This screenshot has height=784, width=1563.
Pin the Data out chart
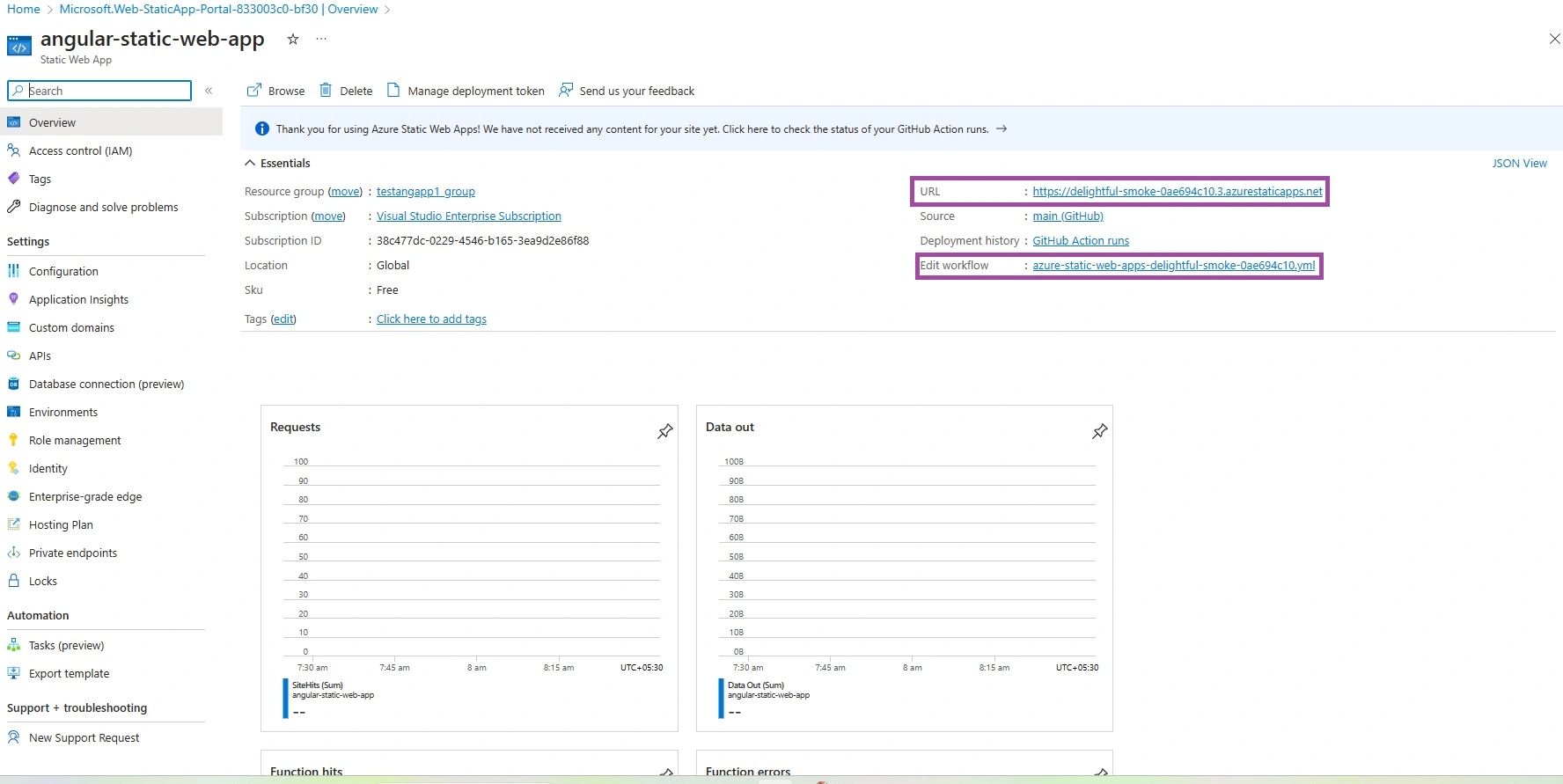click(x=1100, y=431)
